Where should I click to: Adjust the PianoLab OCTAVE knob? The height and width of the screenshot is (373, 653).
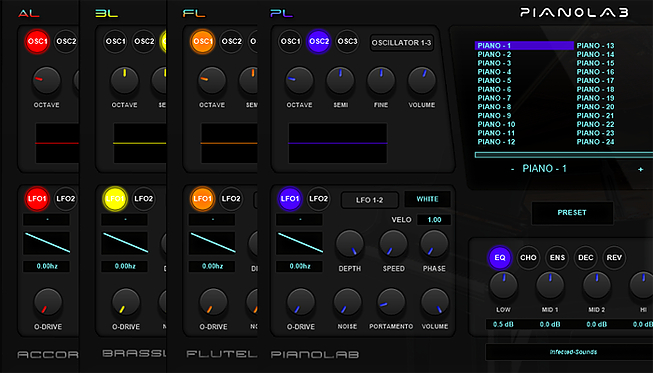(x=299, y=81)
